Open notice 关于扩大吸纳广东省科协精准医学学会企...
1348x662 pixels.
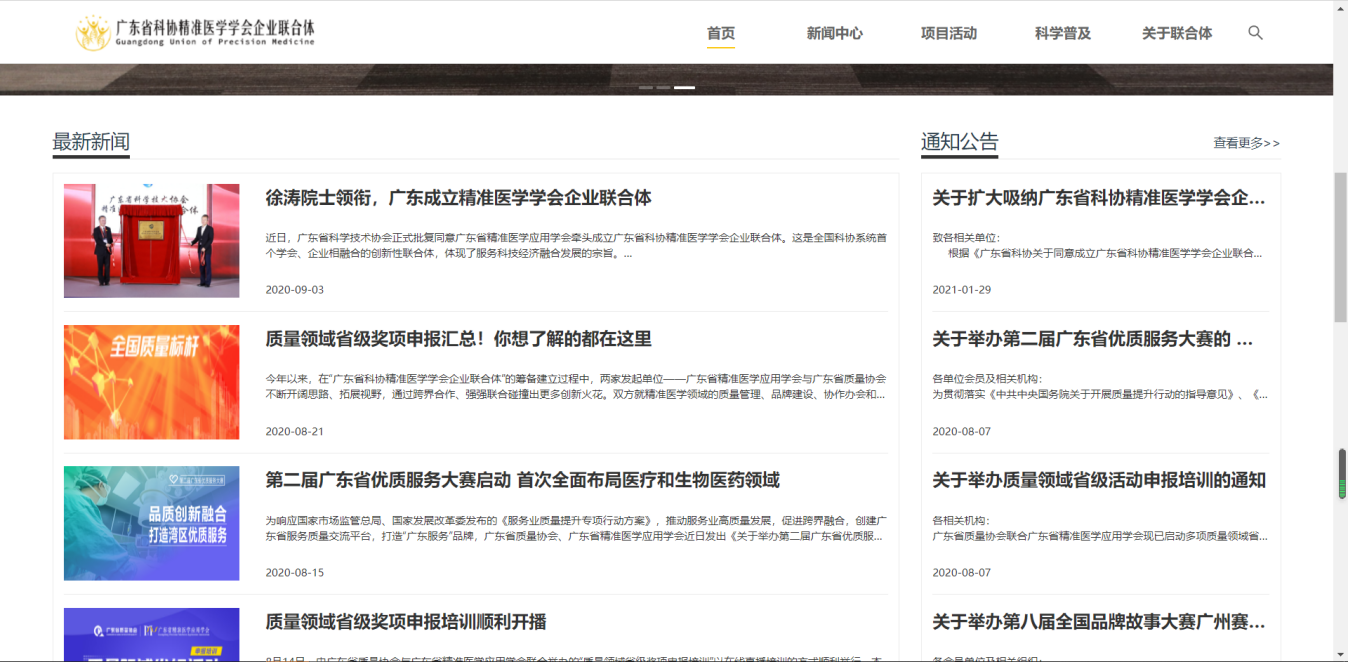(x=1099, y=198)
